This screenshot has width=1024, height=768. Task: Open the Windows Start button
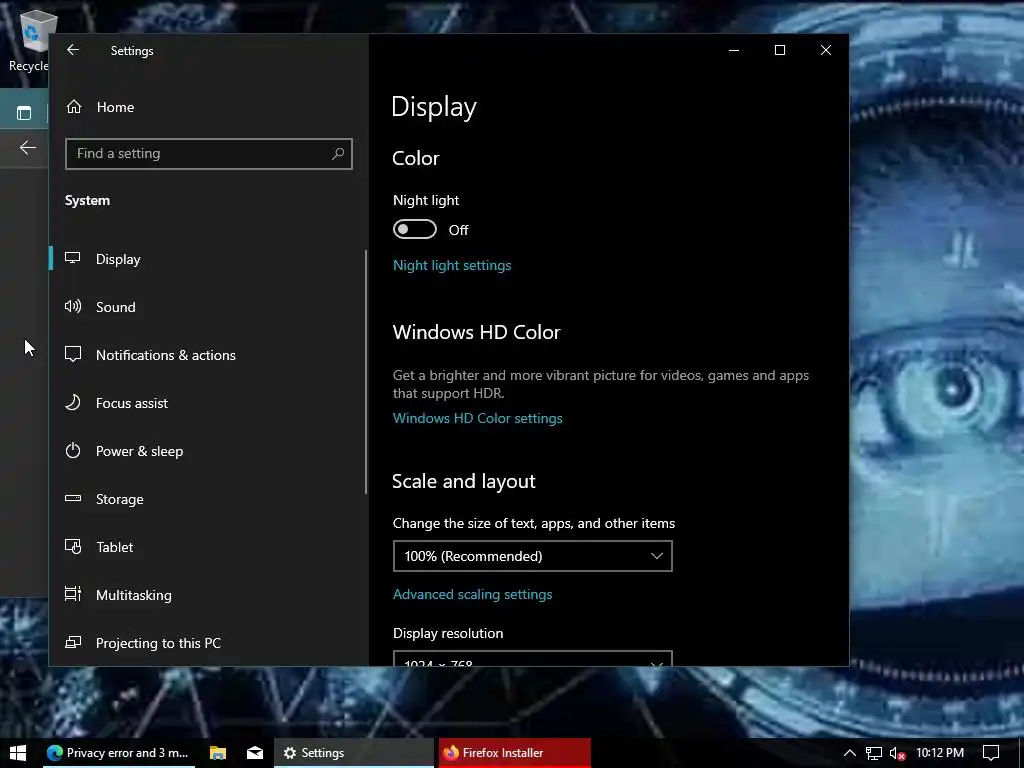[18, 752]
